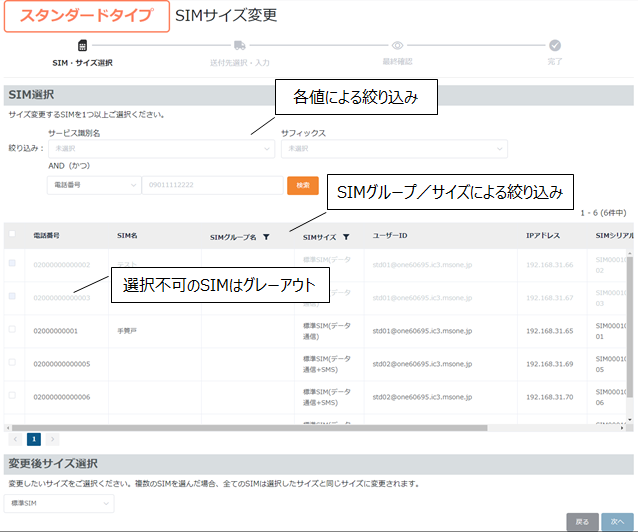Click IP address 192.168.31.66
The image size is (638, 532).
tap(550, 265)
